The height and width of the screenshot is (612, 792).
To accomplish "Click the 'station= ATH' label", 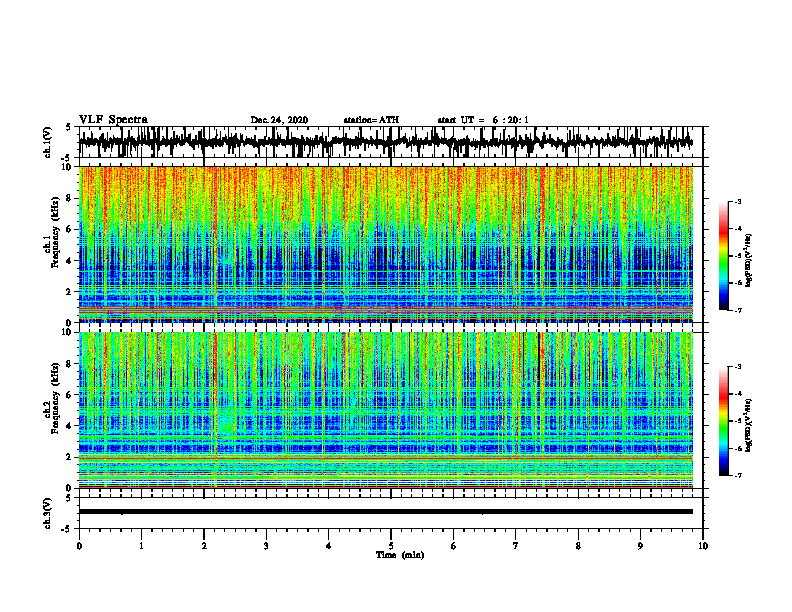I will click(371, 120).
